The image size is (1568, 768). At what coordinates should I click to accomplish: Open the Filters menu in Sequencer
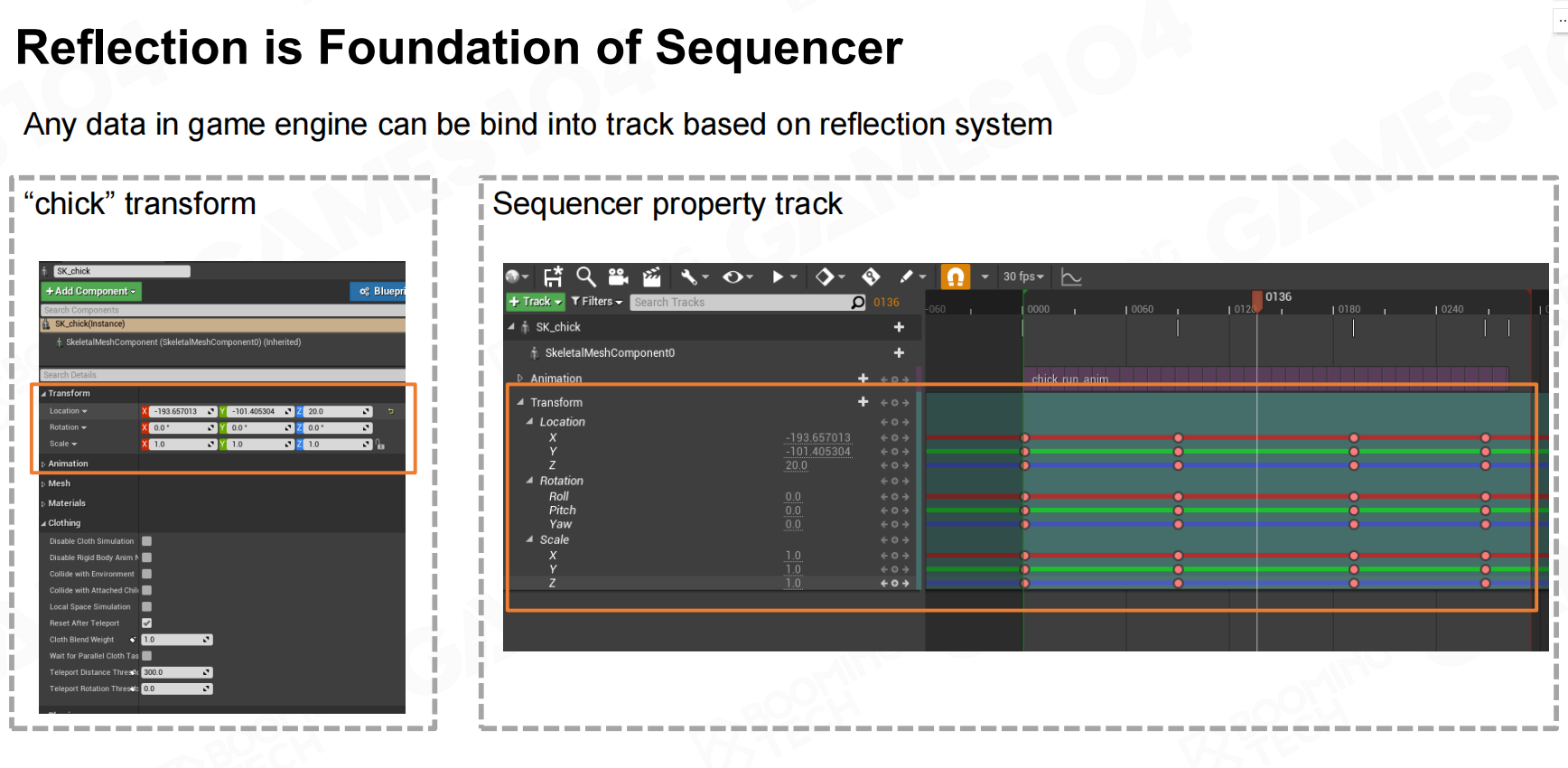pyautogui.click(x=597, y=302)
